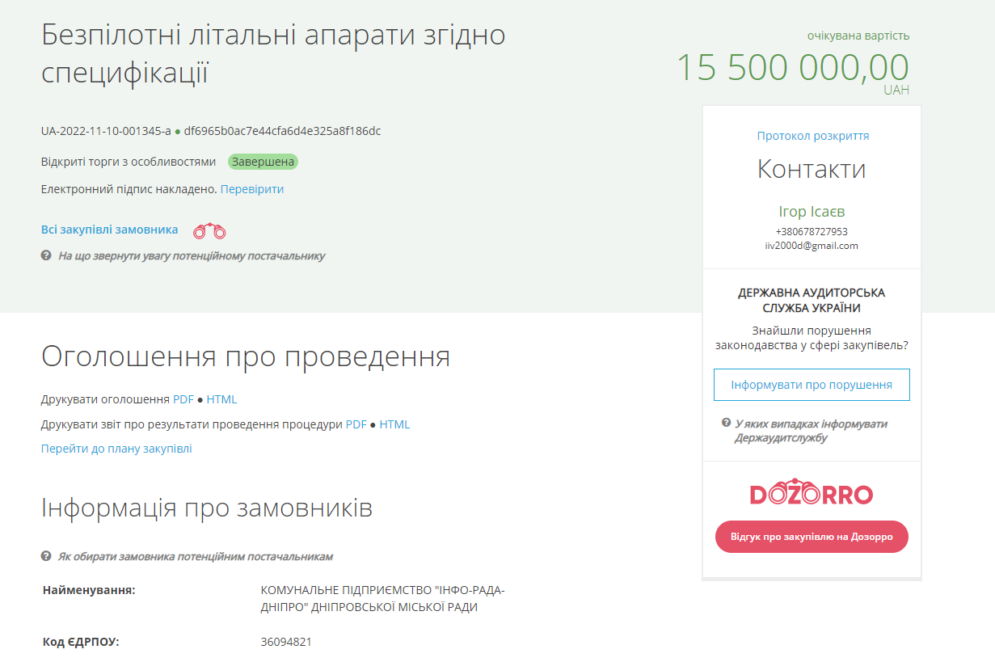
Task: Click the email iiv2000d@gmail.com
Action: coord(811,246)
